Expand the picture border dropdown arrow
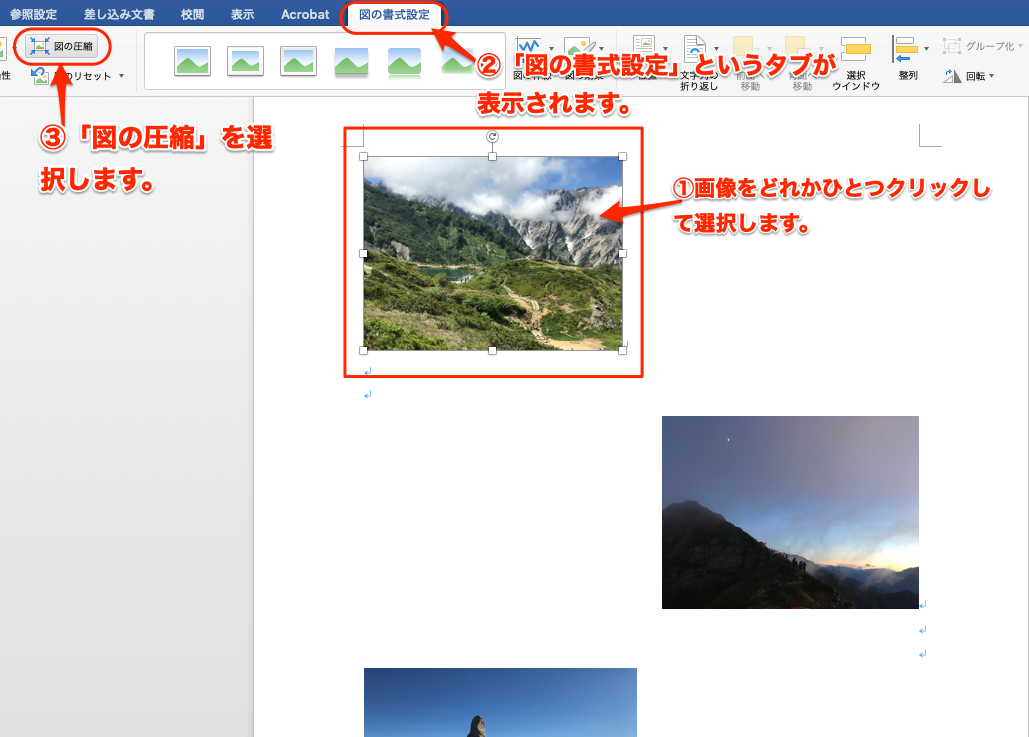 (551, 49)
